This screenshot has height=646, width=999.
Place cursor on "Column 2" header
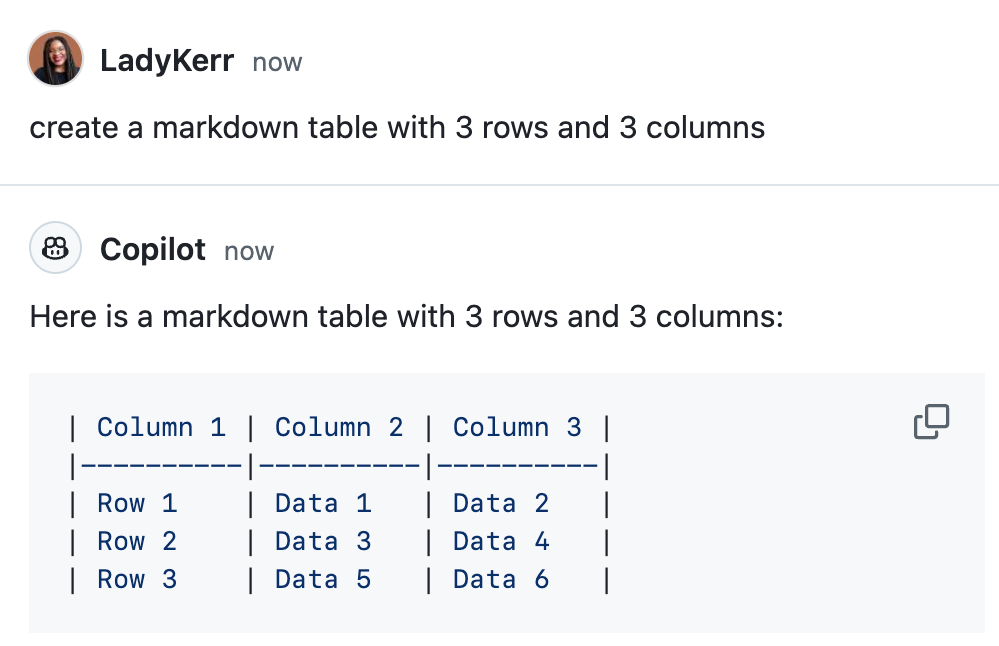[339, 427]
